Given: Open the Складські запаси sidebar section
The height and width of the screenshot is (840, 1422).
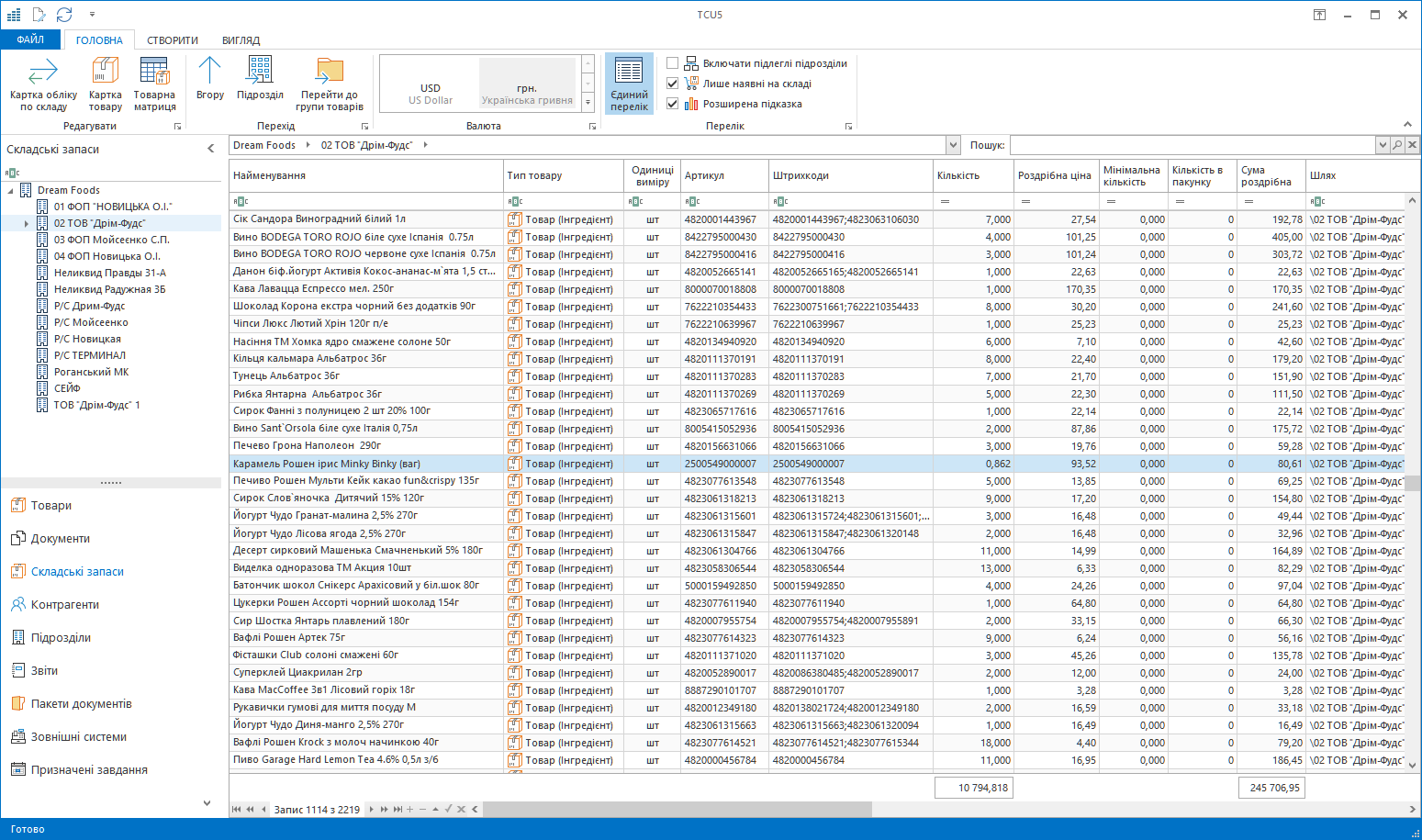Looking at the screenshot, I should 77,571.
